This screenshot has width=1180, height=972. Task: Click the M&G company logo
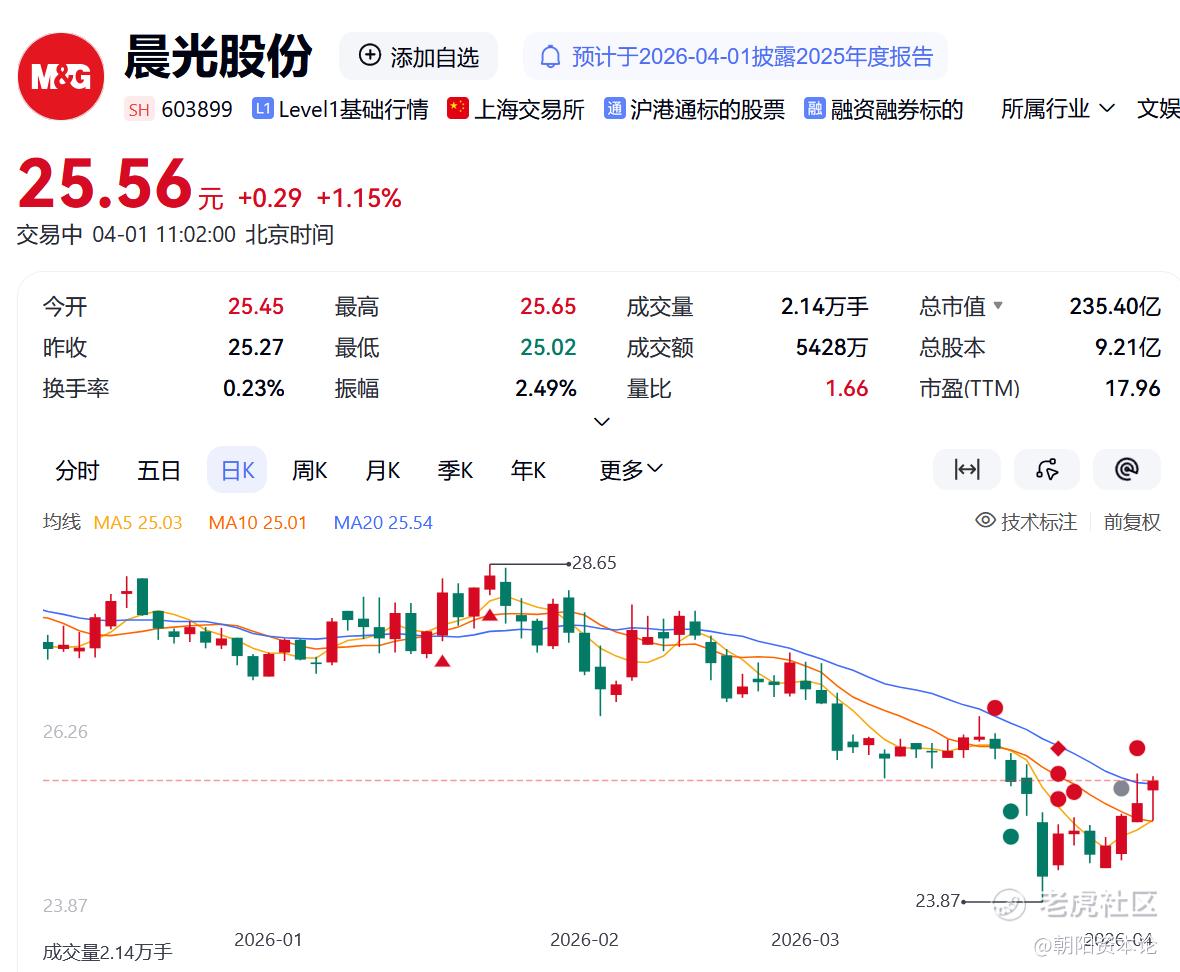[x=60, y=76]
